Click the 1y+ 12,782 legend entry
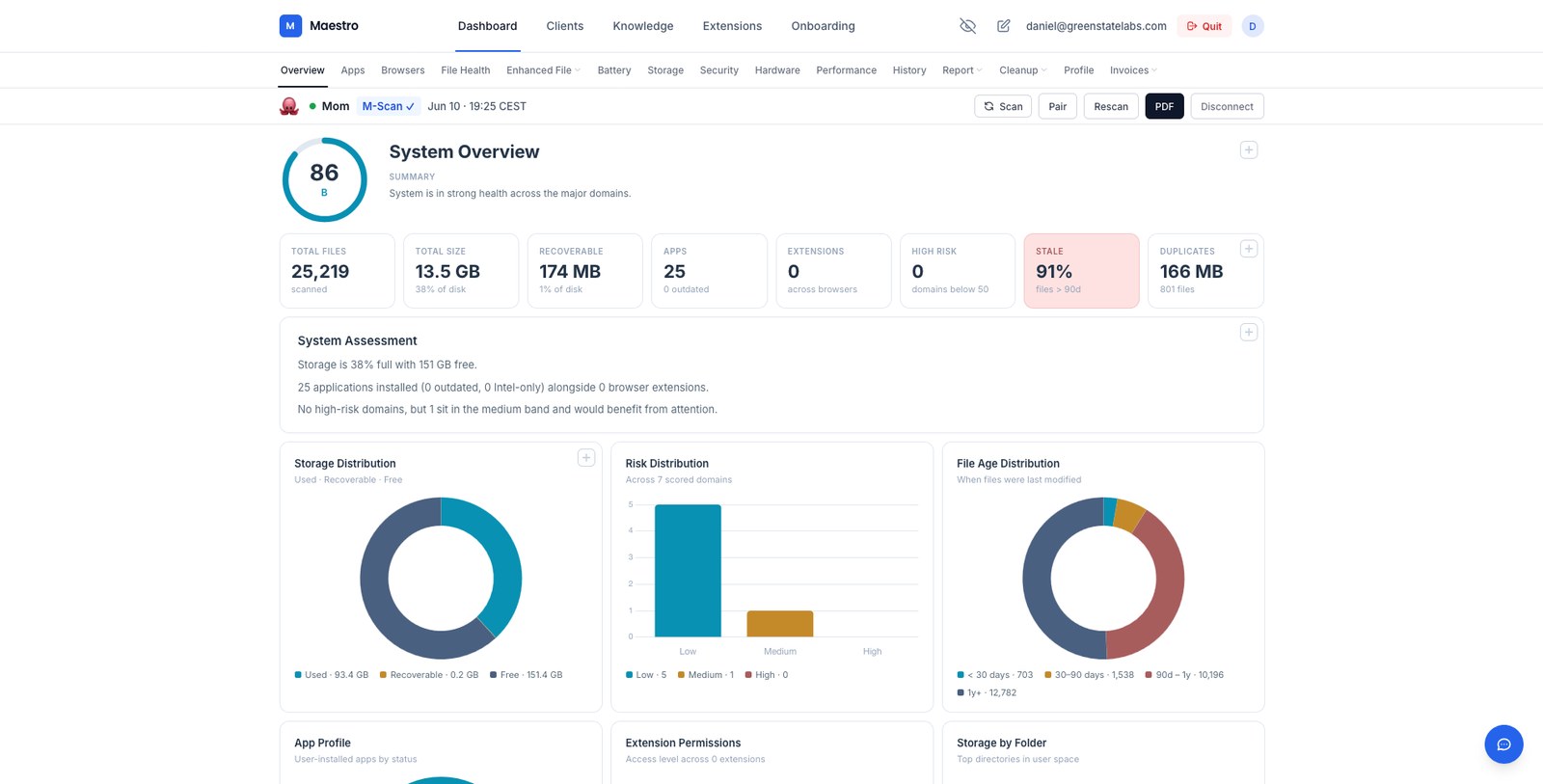Viewport: 1543px width, 784px height. (987, 692)
